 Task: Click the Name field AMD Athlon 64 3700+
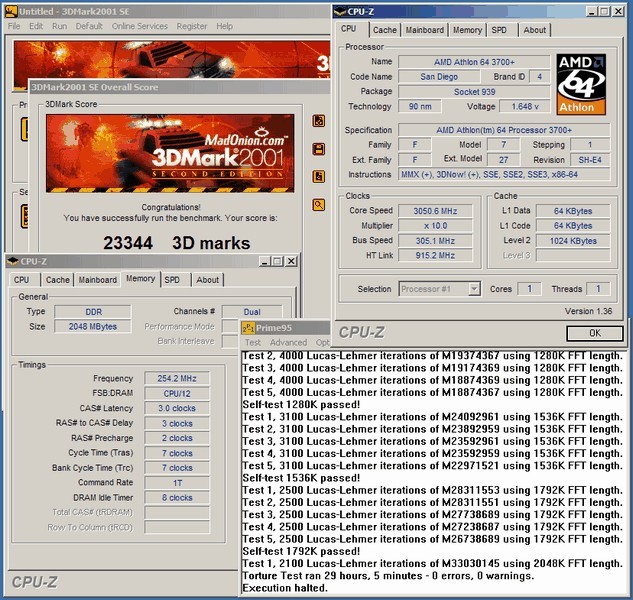474,62
